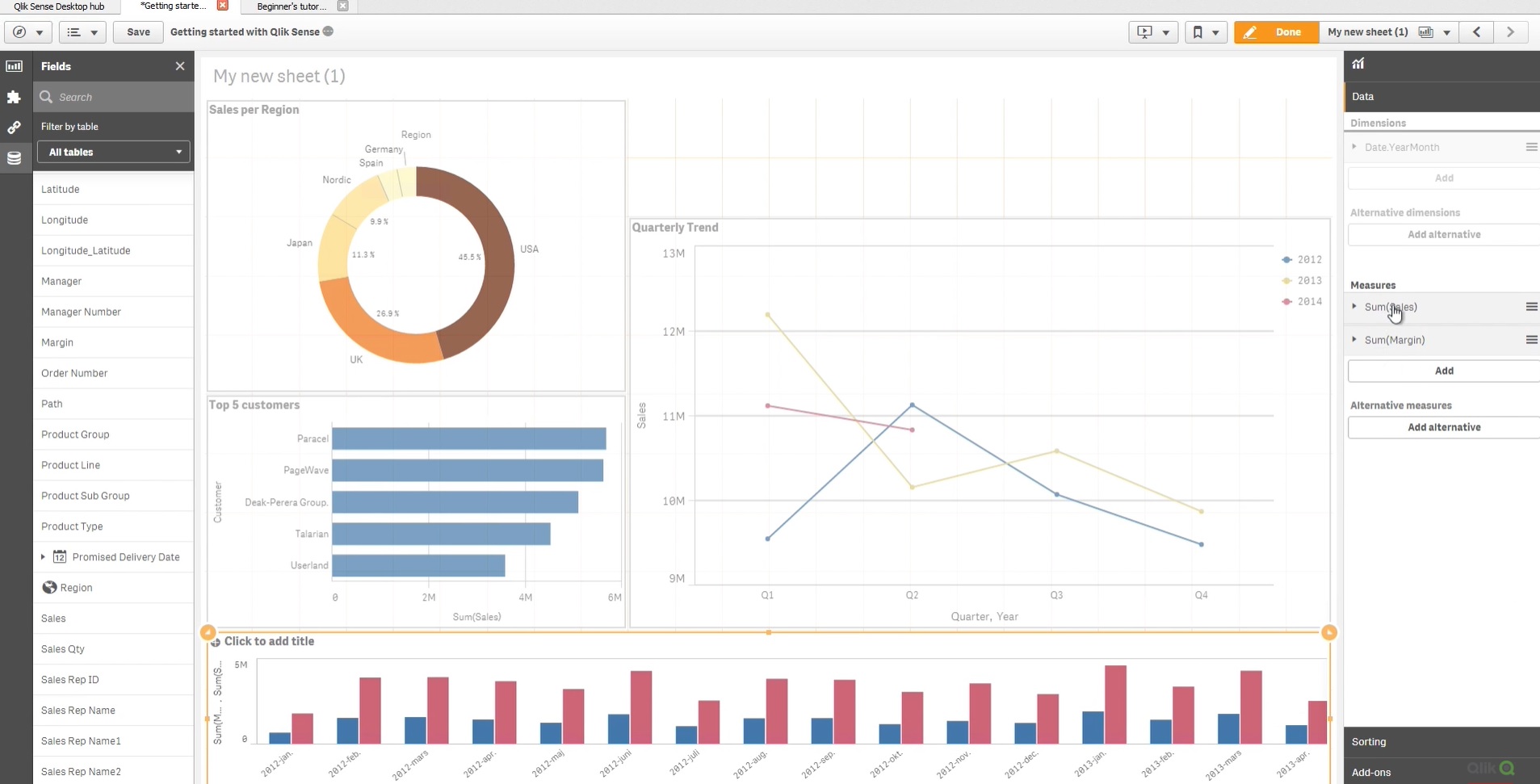Screen dimensions: 1540x784
Task: Open the navigation compass menu
Action: click(19, 32)
